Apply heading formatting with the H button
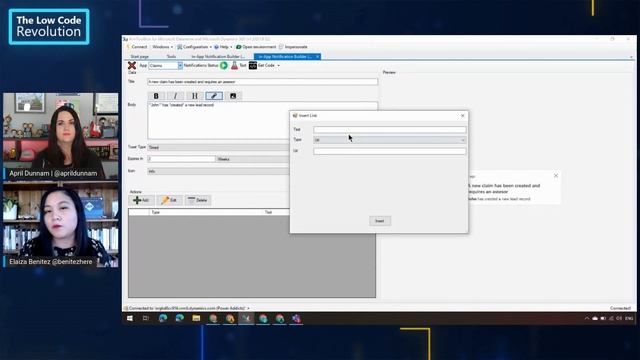 (x=195, y=96)
